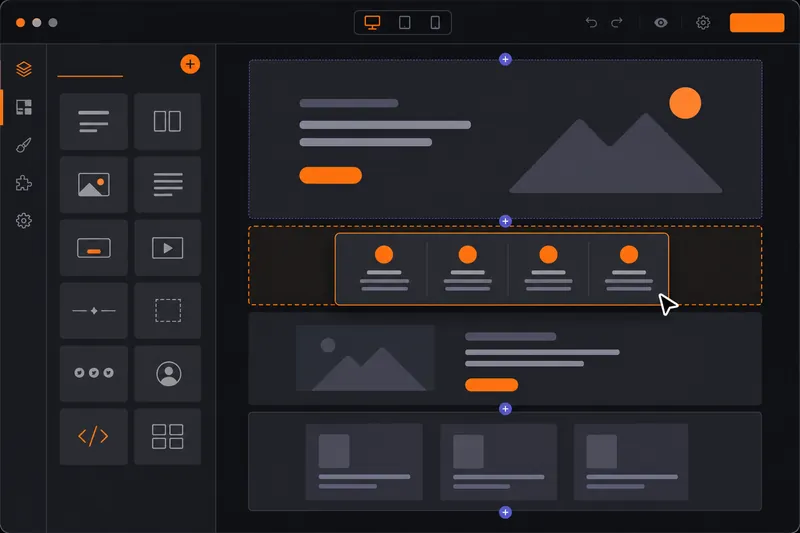Add a section below the image-text block
Viewport: 800px width, 533px height.
click(x=505, y=409)
